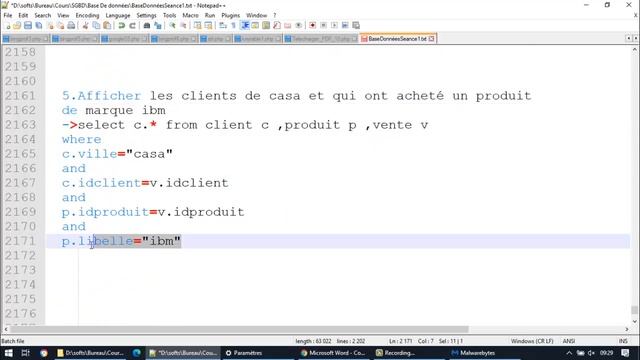This screenshot has width=640, height=360.
Task: Click the horizontal scrollbar thumb
Action: (239, 329)
